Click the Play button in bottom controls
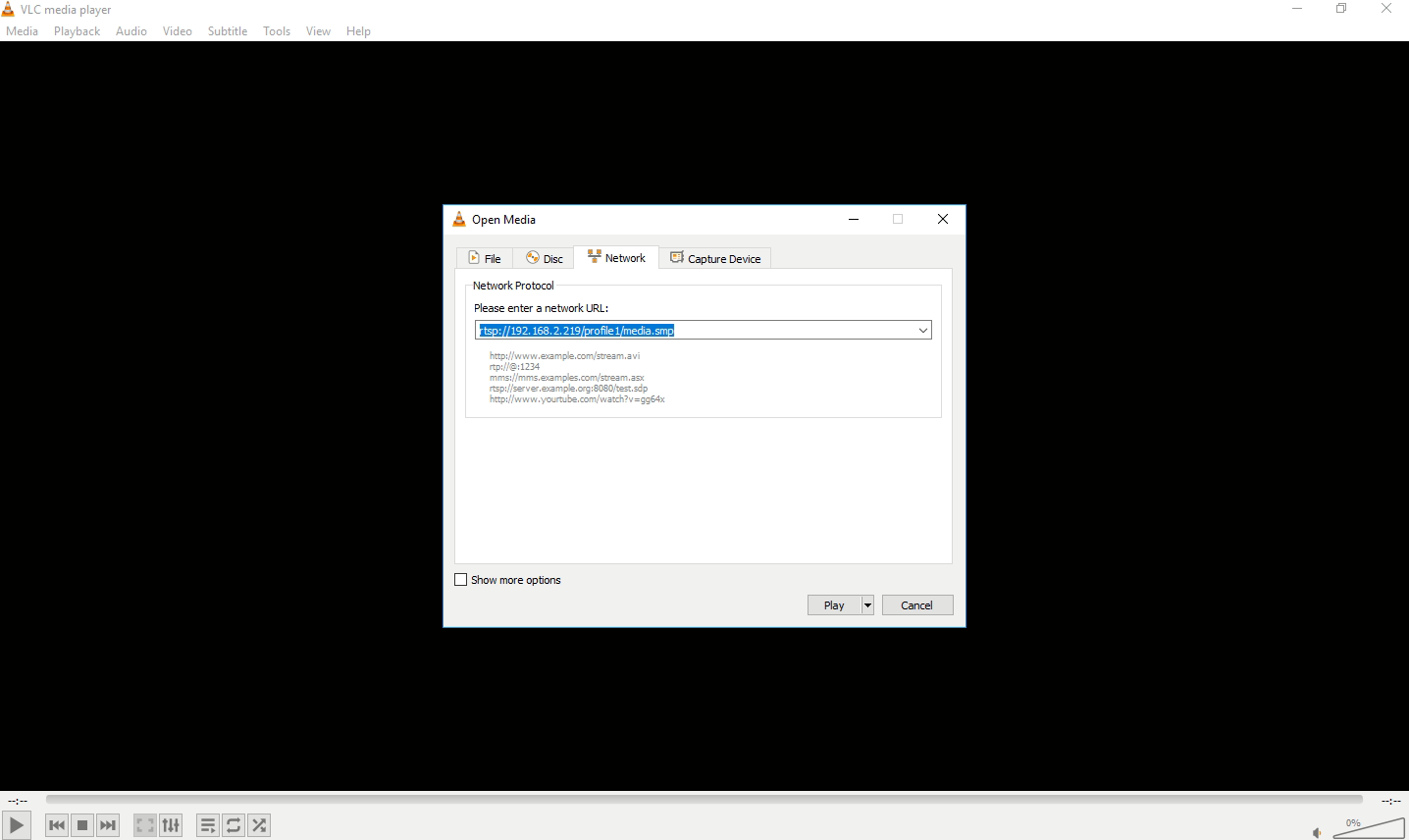1409x840 pixels. [x=17, y=825]
